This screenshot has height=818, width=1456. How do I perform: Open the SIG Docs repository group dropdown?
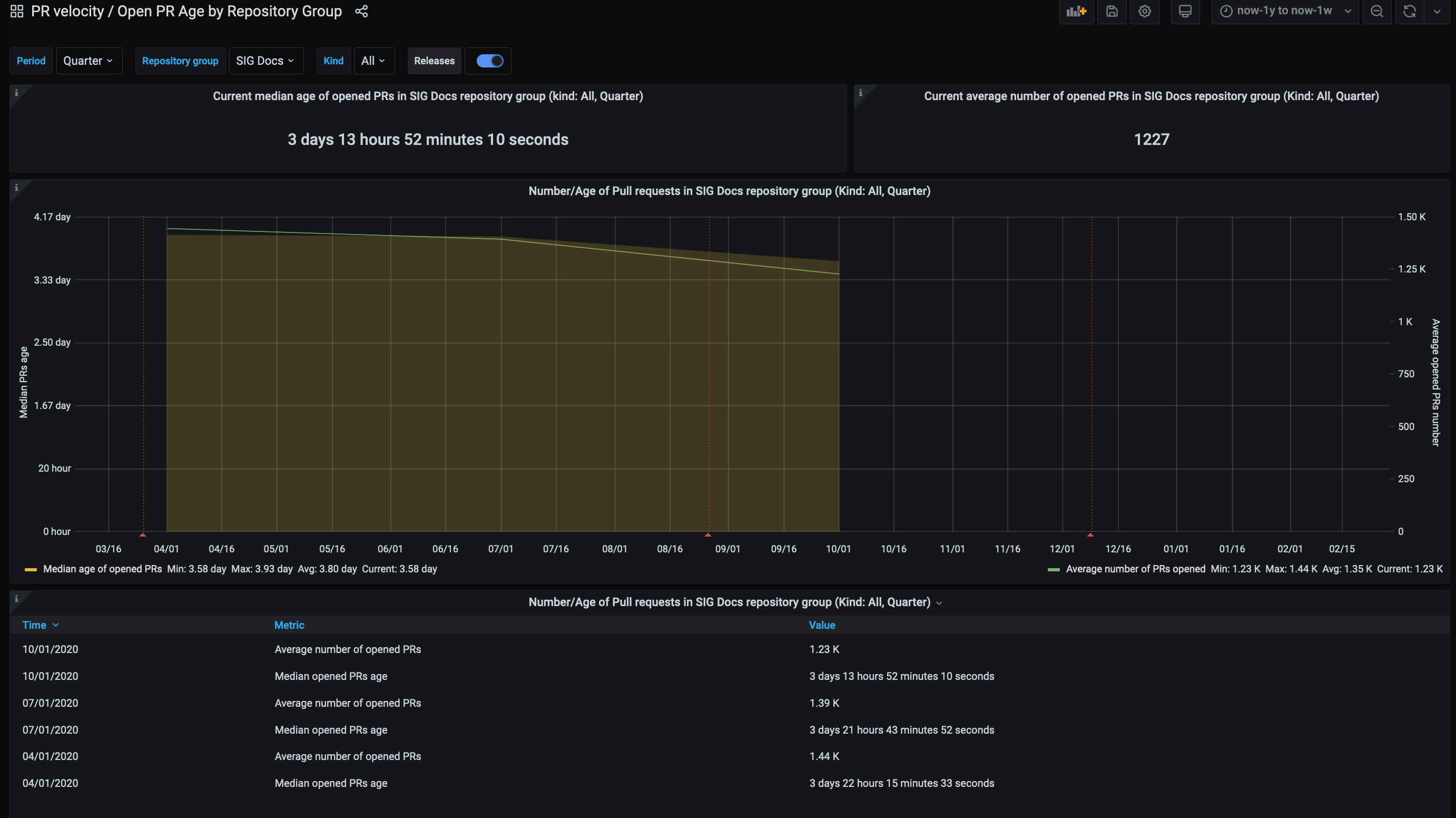[265, 61]
